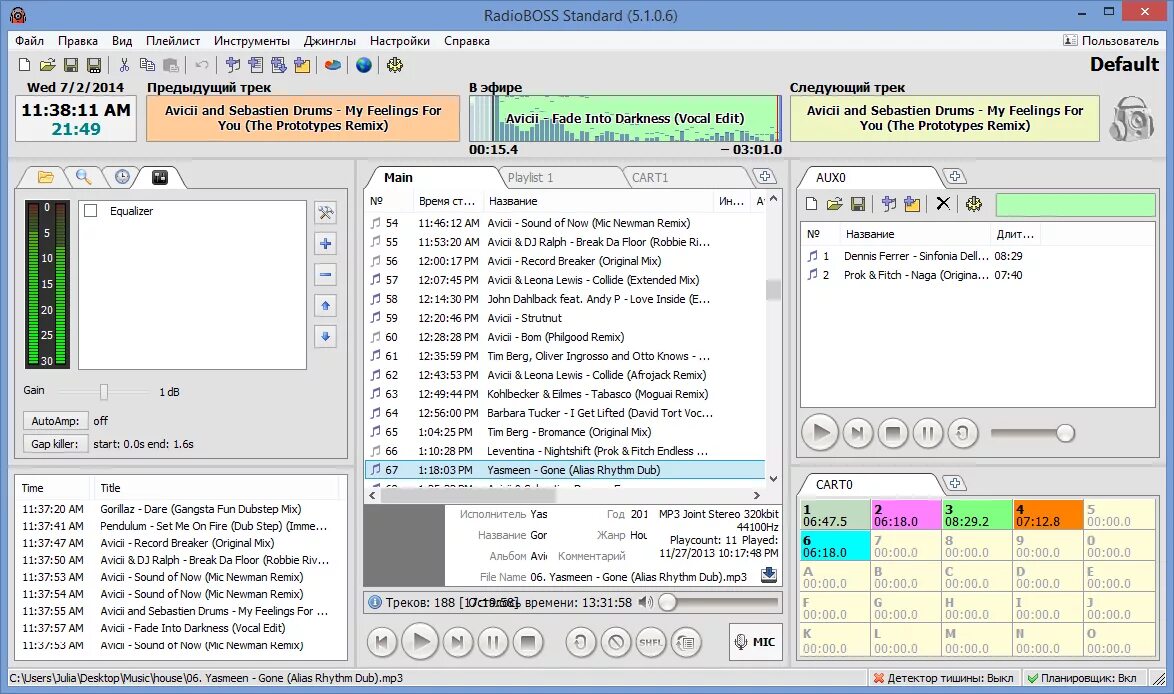Stop playback in the main player
The image size is (1174, 694).
click(528, 642)
